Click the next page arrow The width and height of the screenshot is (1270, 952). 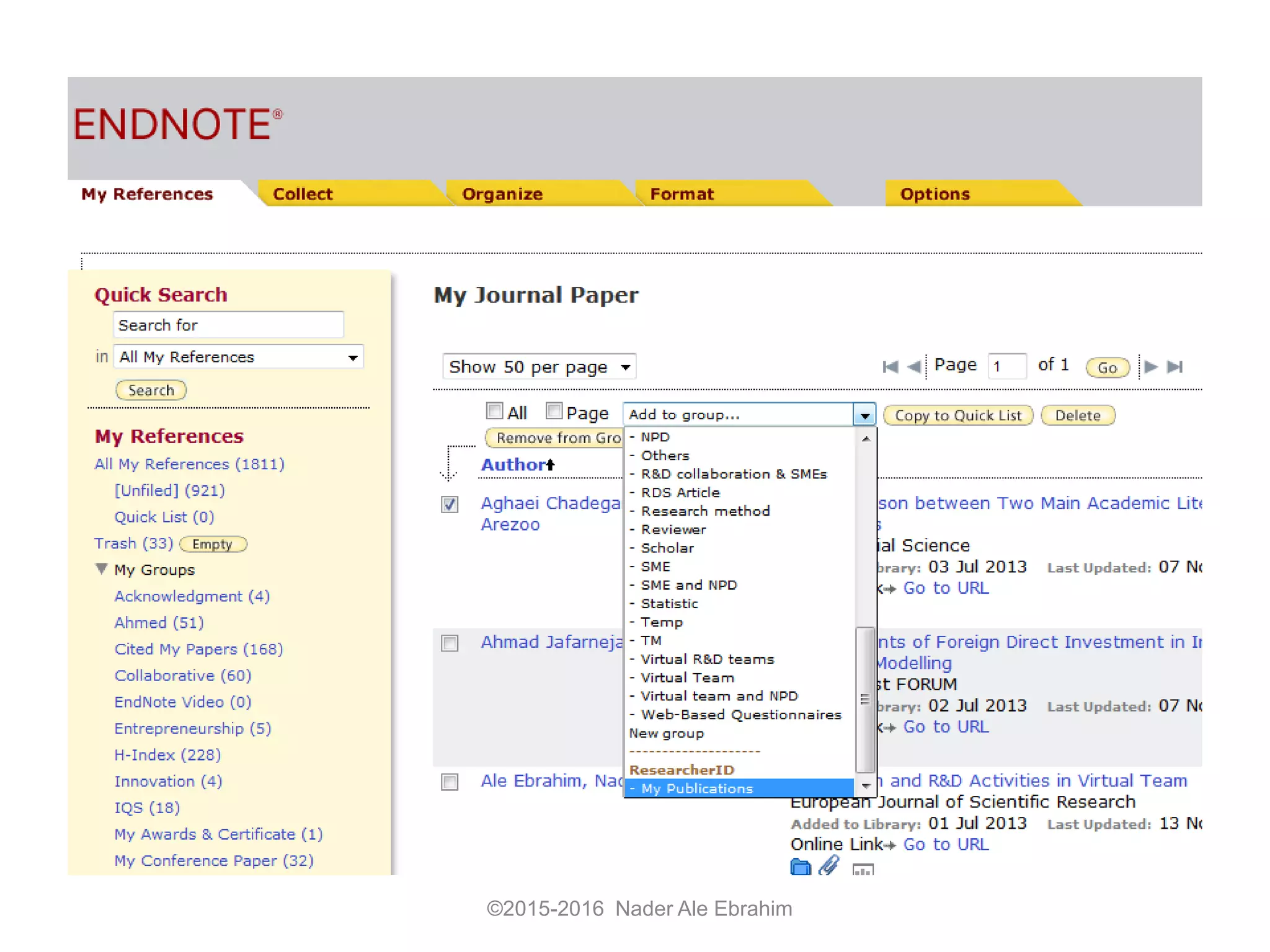(1151, 366)
